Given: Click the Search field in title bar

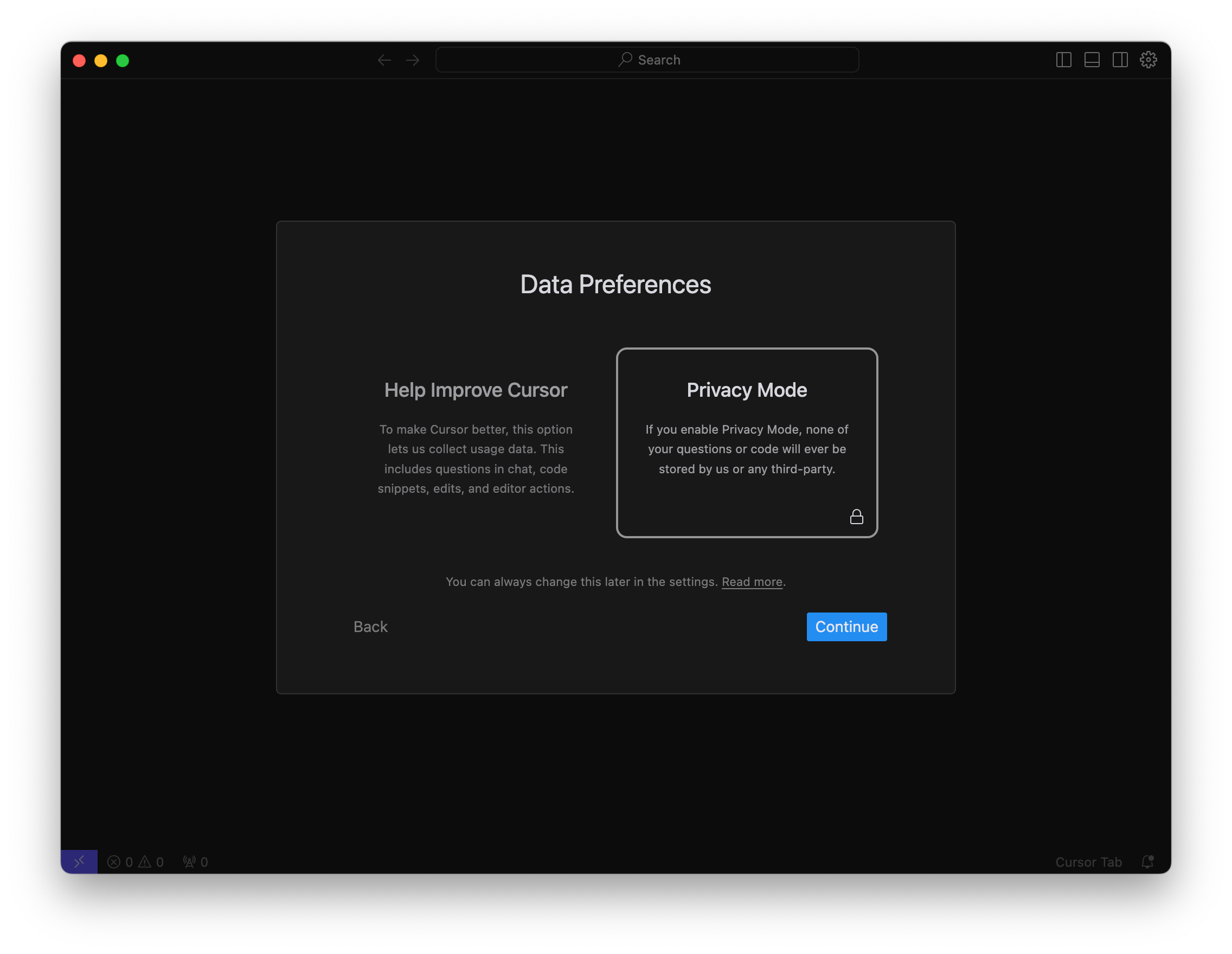Looking at the screenshot, I should pyautogui.click(x=647, y=60).
